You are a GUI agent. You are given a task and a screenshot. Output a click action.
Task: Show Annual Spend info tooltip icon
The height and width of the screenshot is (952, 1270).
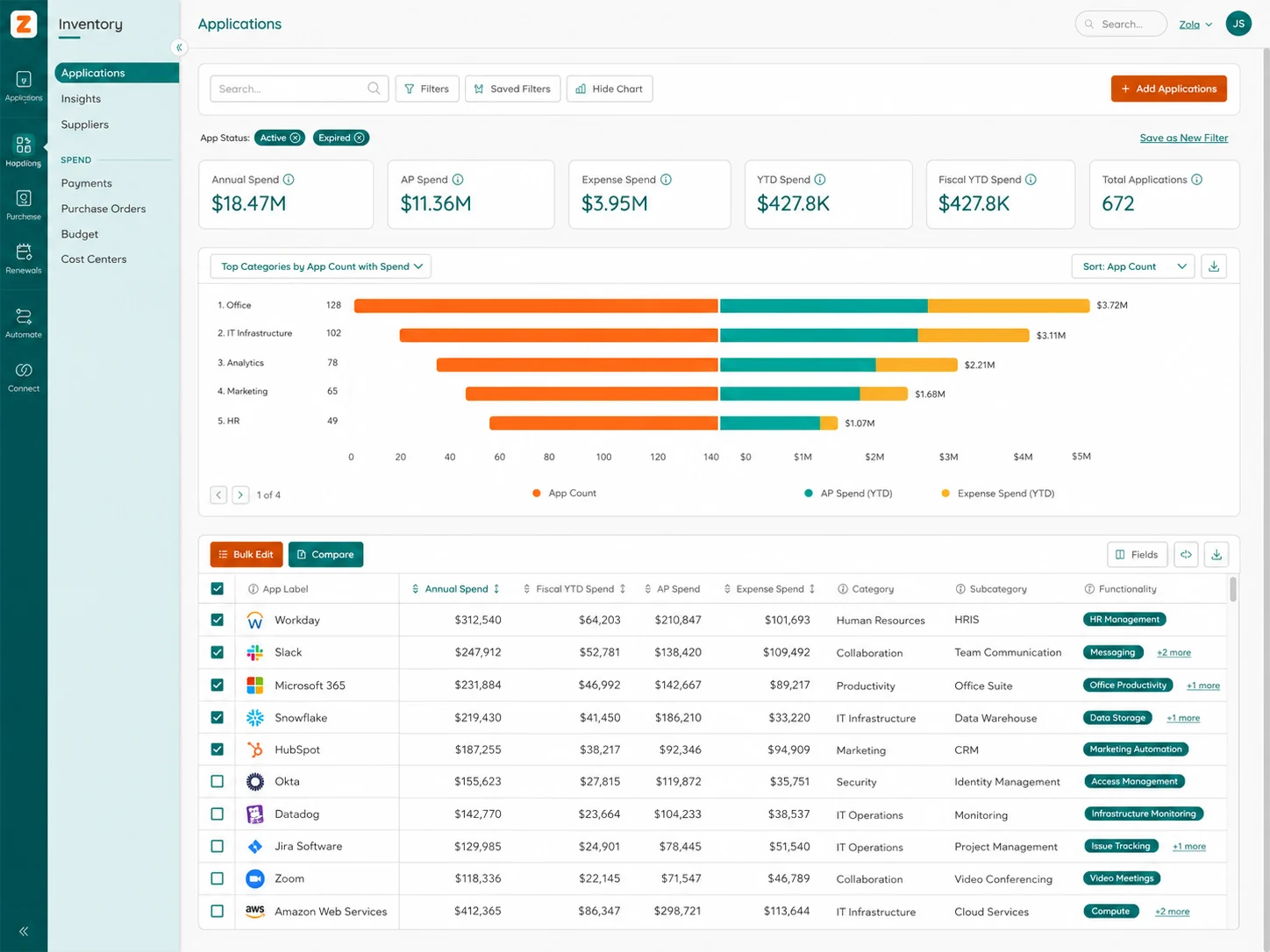click(x=289, y=180)
